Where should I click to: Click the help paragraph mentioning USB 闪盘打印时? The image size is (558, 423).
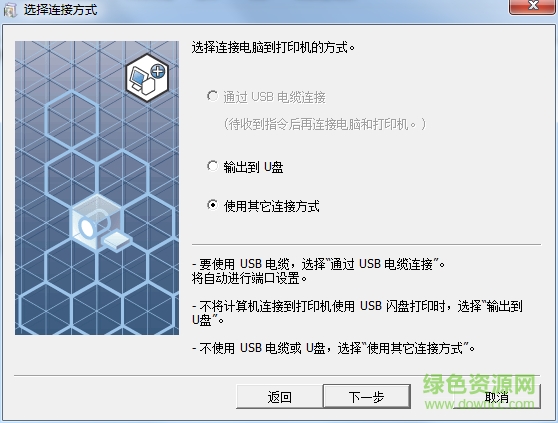coord(357,313)
